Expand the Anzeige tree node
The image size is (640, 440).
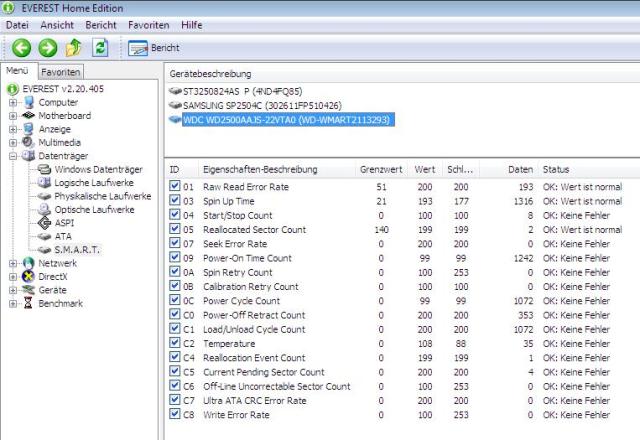pyautogui.click(x=13, y=129)
